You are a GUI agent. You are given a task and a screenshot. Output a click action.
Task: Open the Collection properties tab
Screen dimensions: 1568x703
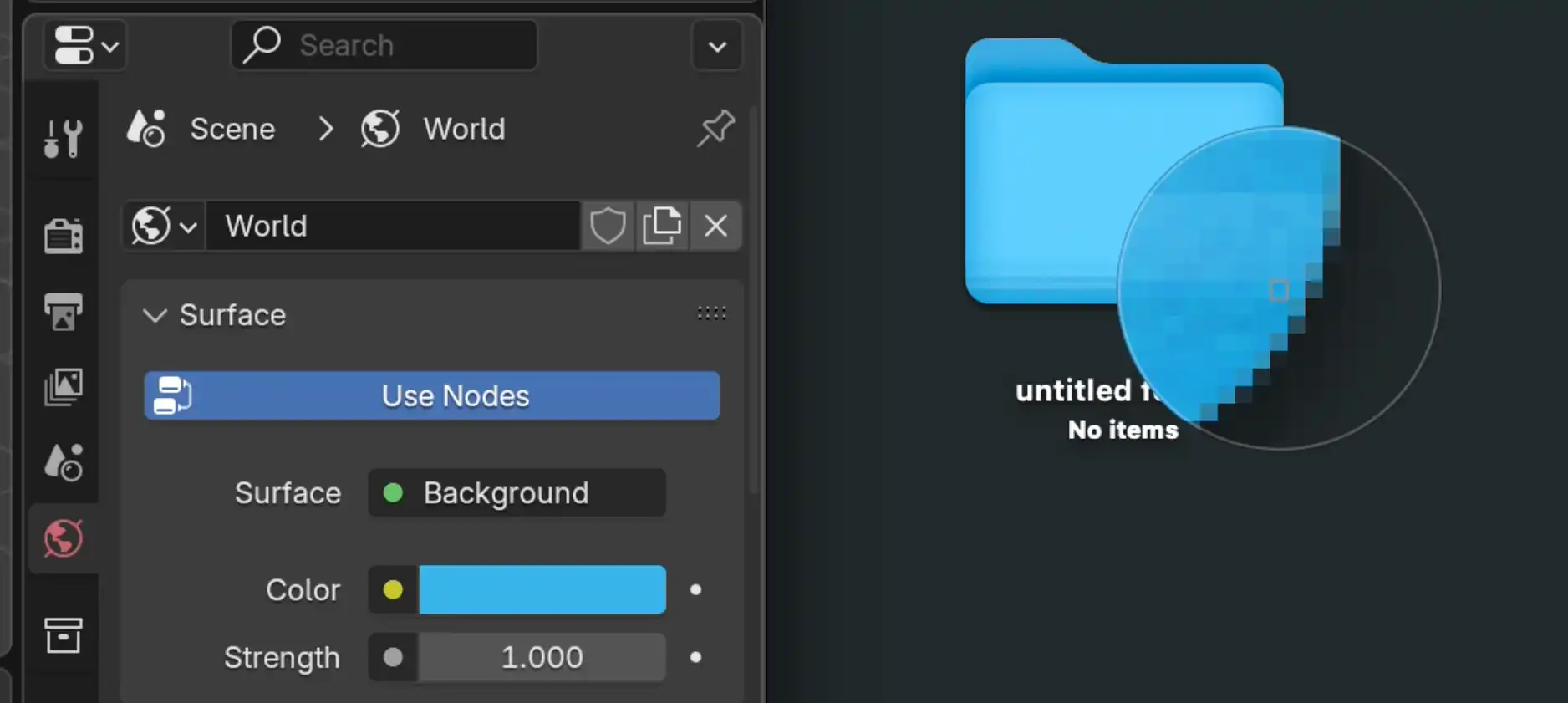tap(64, 635)
